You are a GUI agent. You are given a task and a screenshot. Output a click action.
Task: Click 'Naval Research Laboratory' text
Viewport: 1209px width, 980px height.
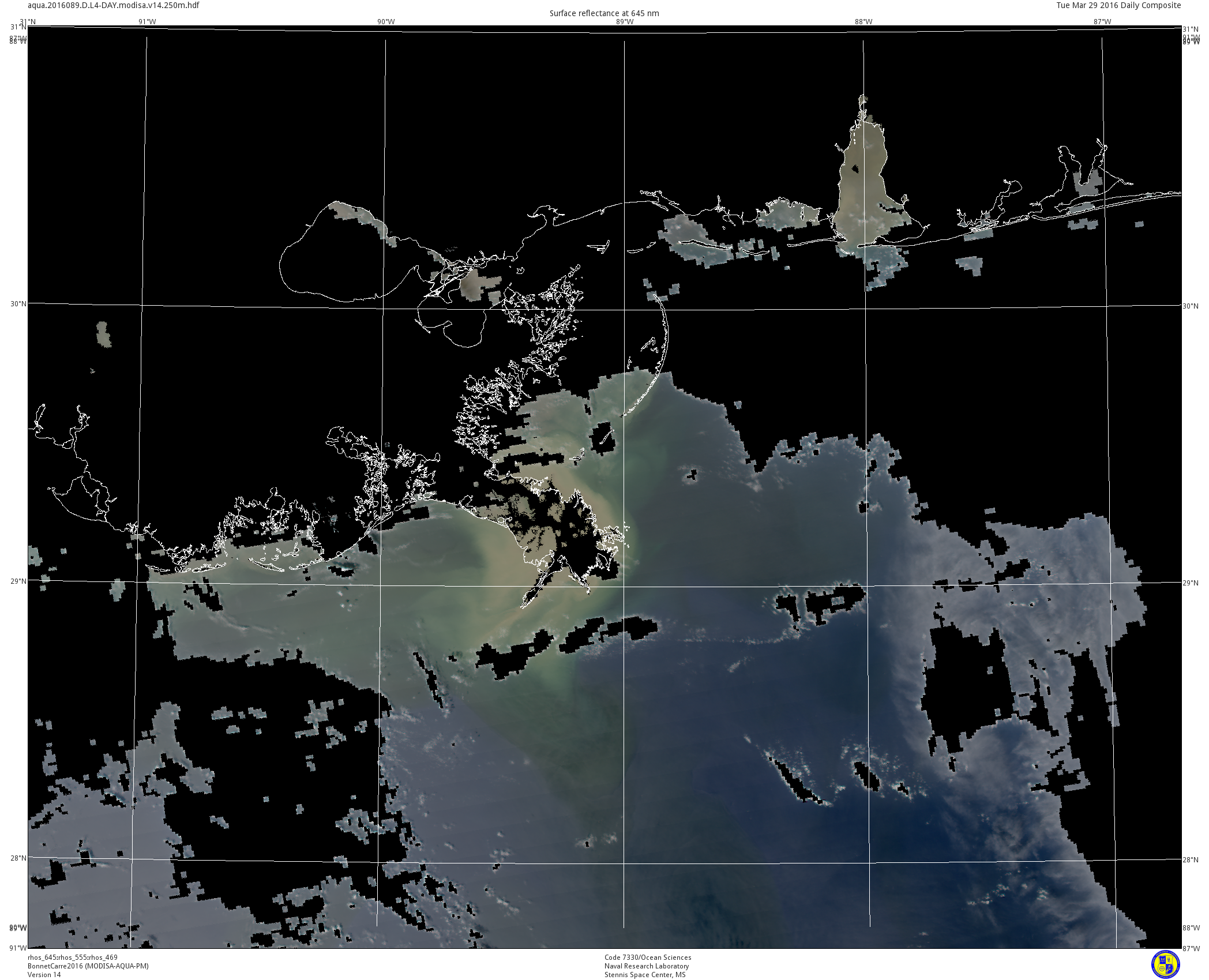click(647, 966)
